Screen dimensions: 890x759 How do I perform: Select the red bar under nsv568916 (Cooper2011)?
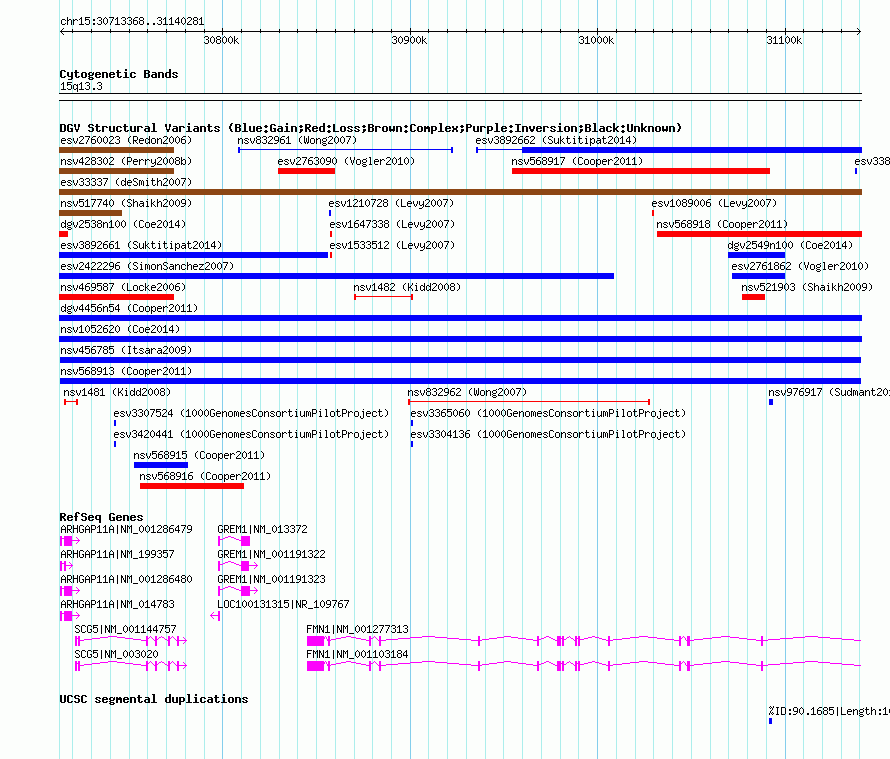[192, 486]
